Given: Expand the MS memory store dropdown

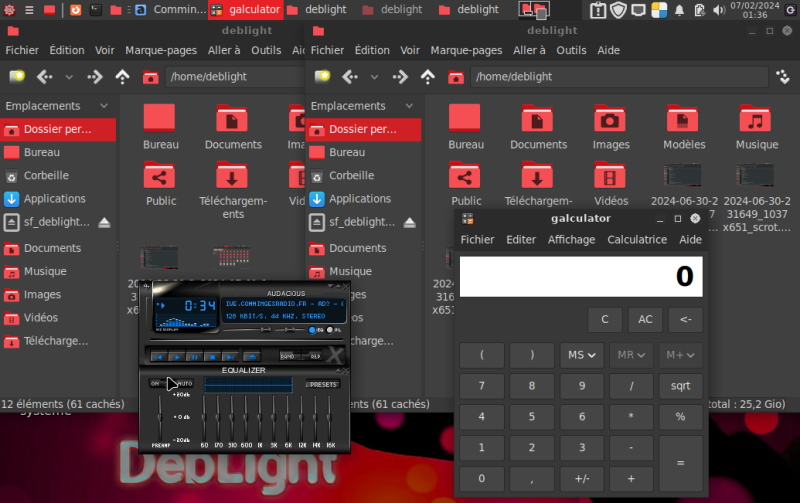Looking at the screenshot, I should [582, 354].
